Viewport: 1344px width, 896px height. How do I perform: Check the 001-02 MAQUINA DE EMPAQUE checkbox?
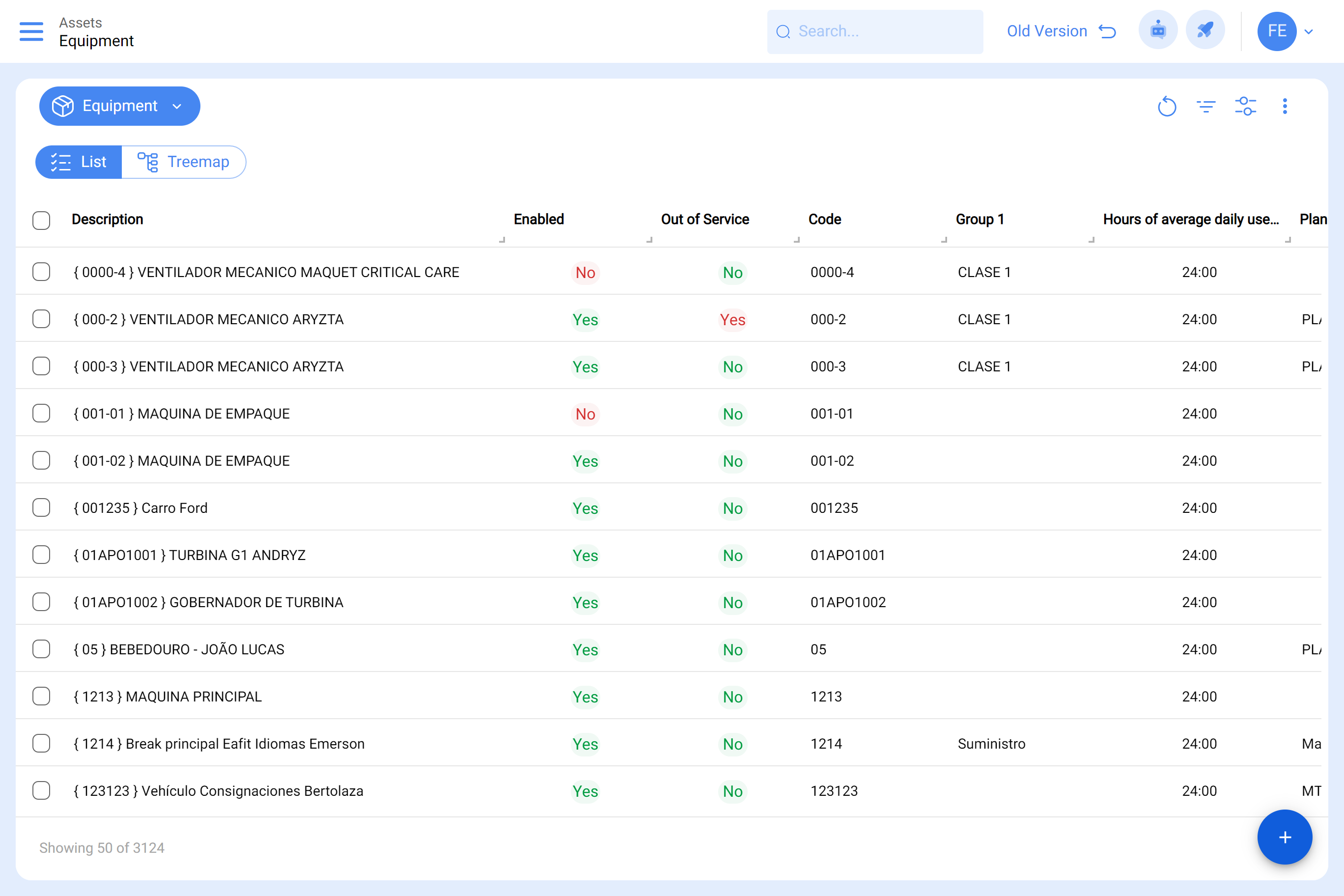(x=41, y=461)
